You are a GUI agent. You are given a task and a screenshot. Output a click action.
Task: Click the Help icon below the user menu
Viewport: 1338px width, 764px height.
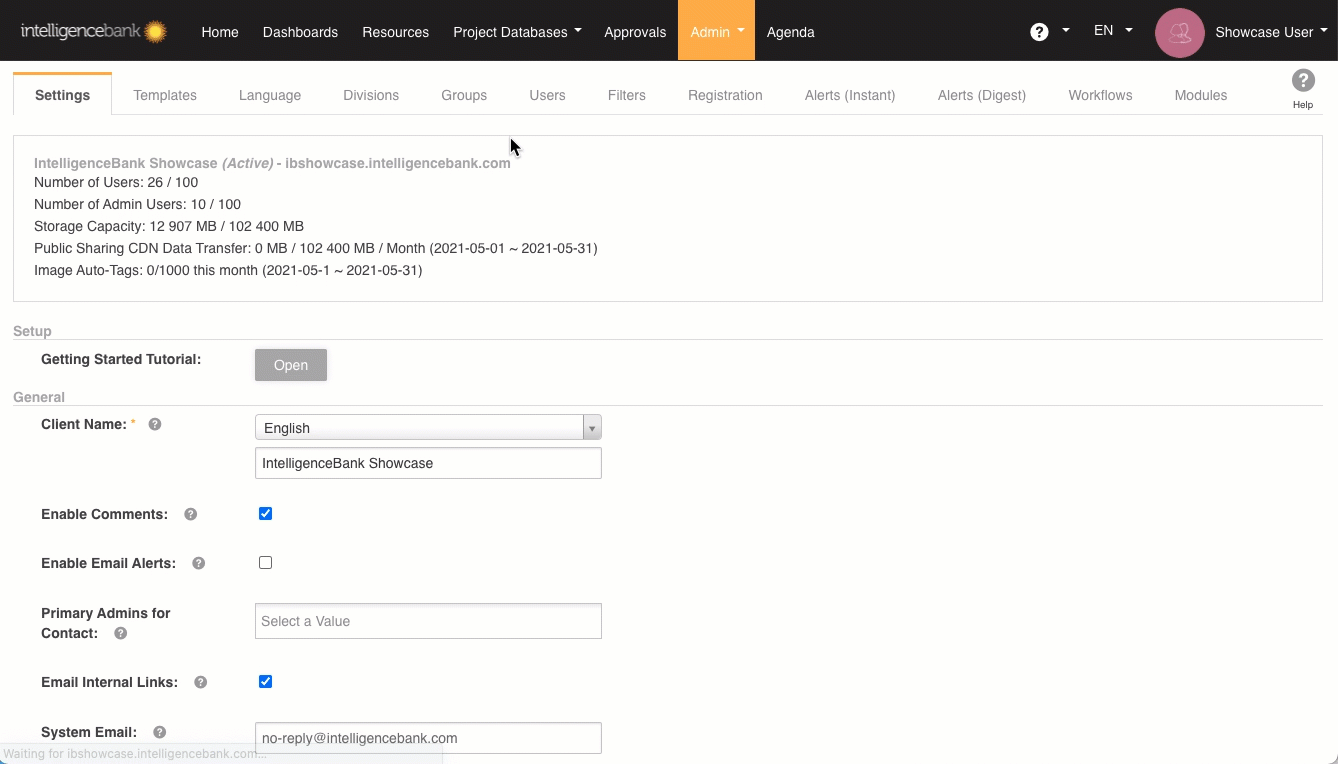[x=1302, y=88]
